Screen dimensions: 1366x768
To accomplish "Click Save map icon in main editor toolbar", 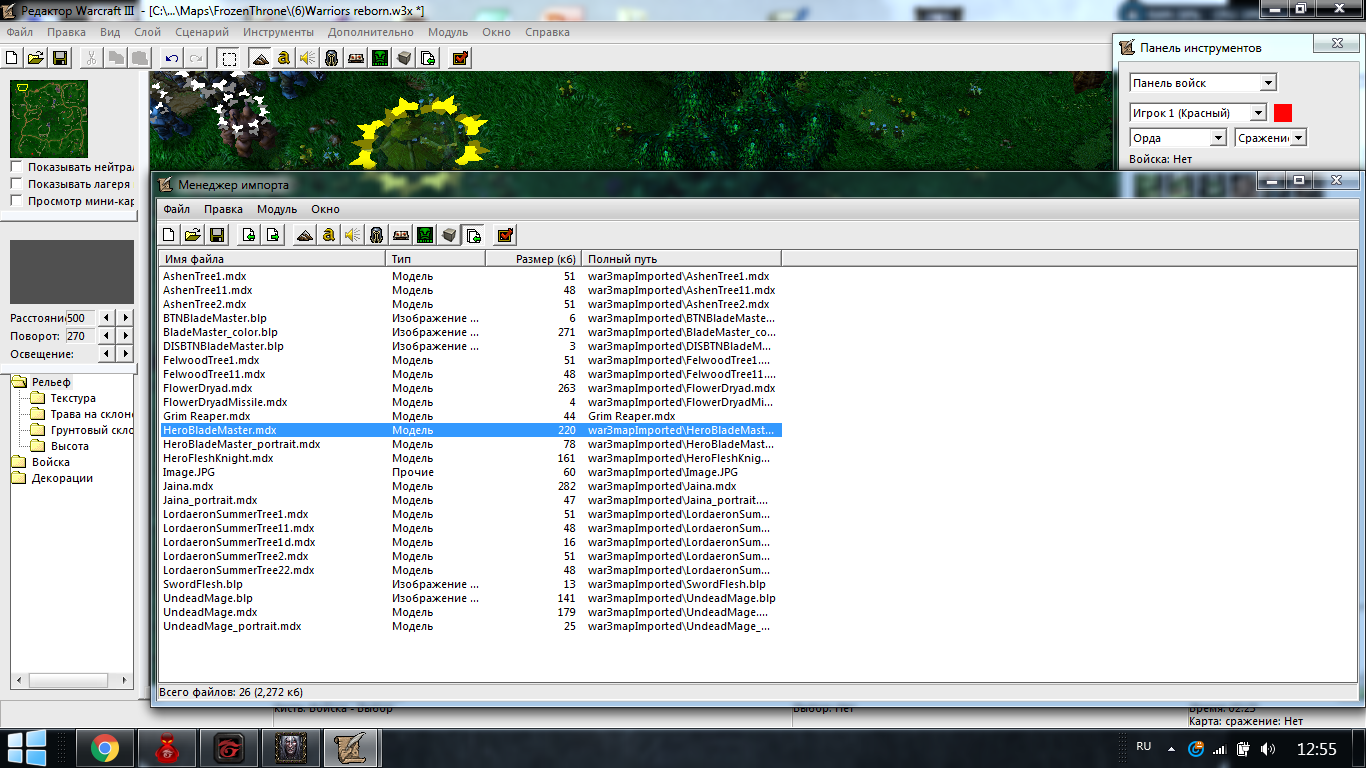I will point(60,58).
